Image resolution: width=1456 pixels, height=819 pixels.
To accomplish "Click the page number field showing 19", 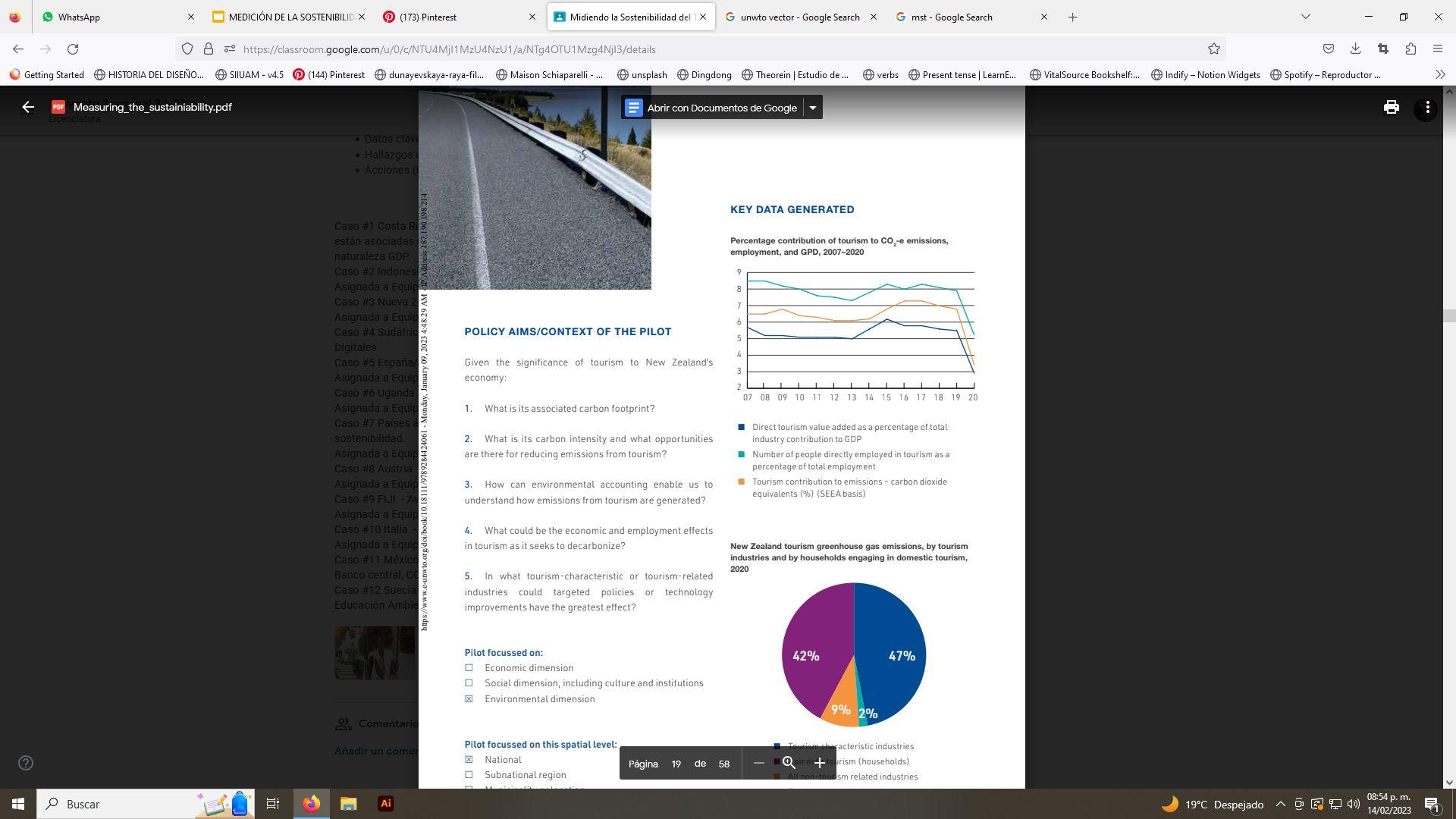I will pyautogui.click(x=676, y=764).
